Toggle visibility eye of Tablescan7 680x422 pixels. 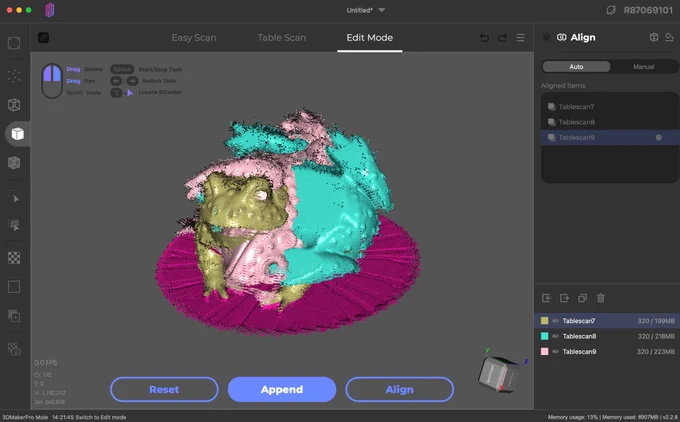[x=556, y=321]
